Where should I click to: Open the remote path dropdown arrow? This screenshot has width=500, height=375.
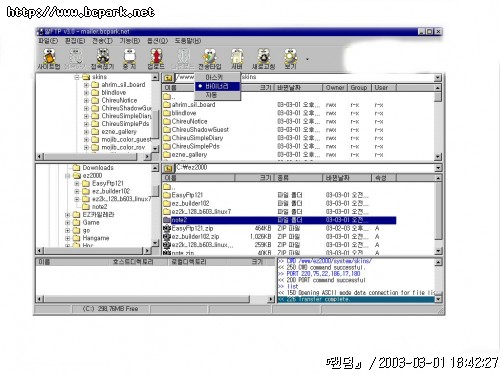[438, 78]
